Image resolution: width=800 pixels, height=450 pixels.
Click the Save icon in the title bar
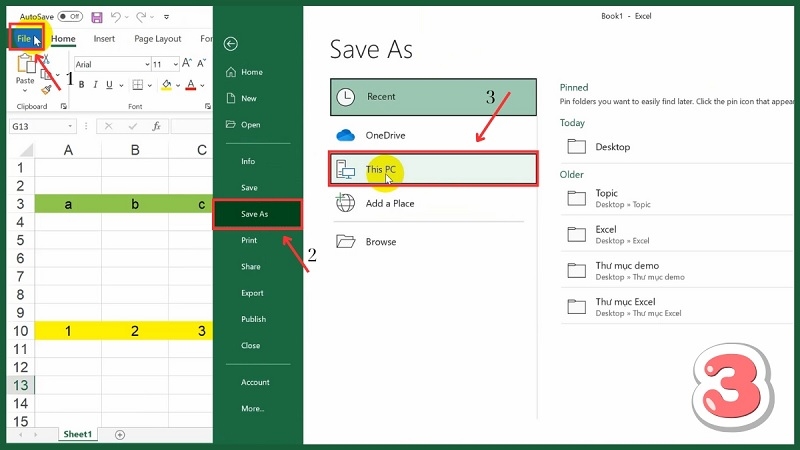click(x=96, y=17)
